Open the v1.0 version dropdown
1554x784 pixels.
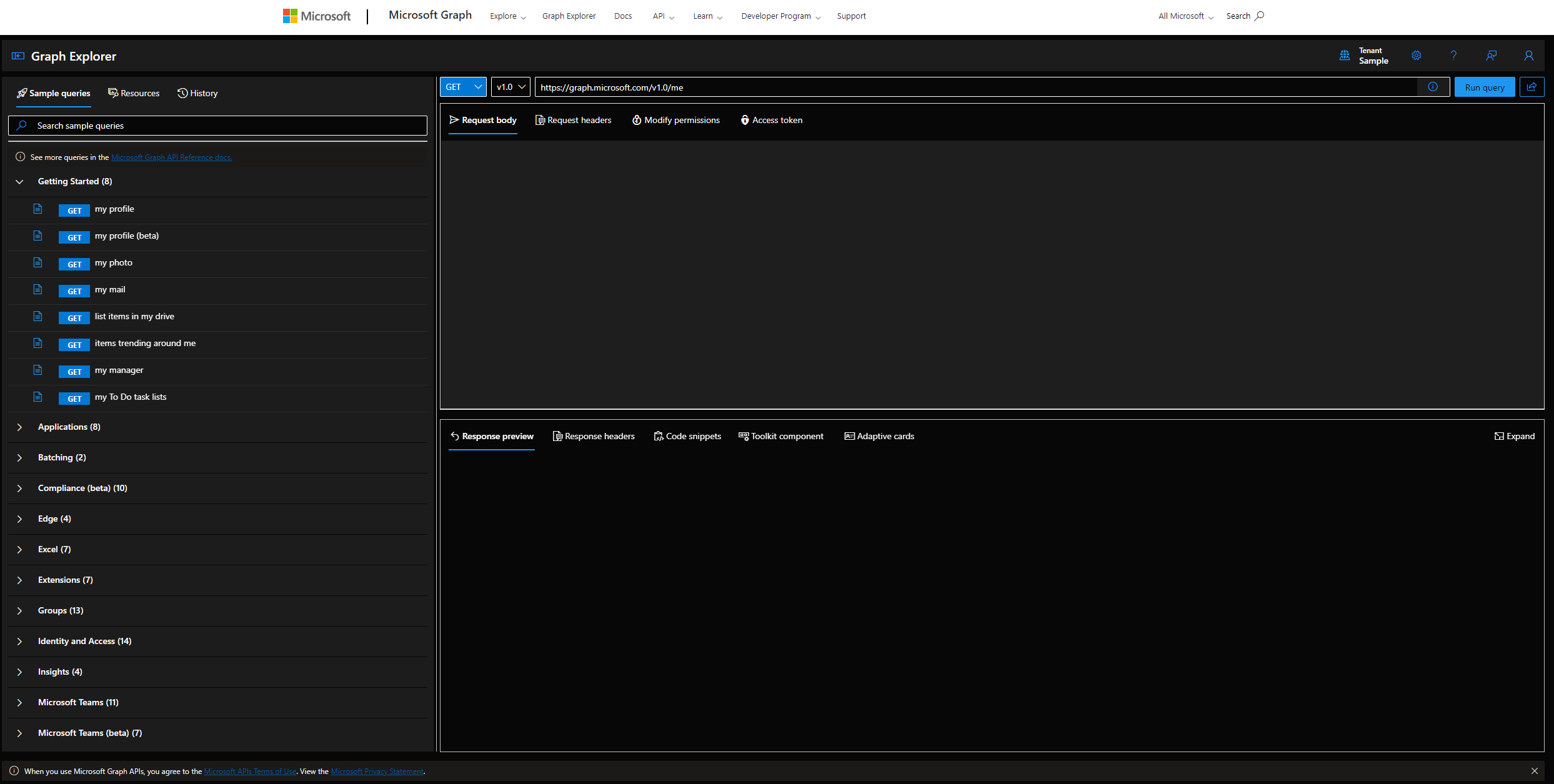[511, 87]
